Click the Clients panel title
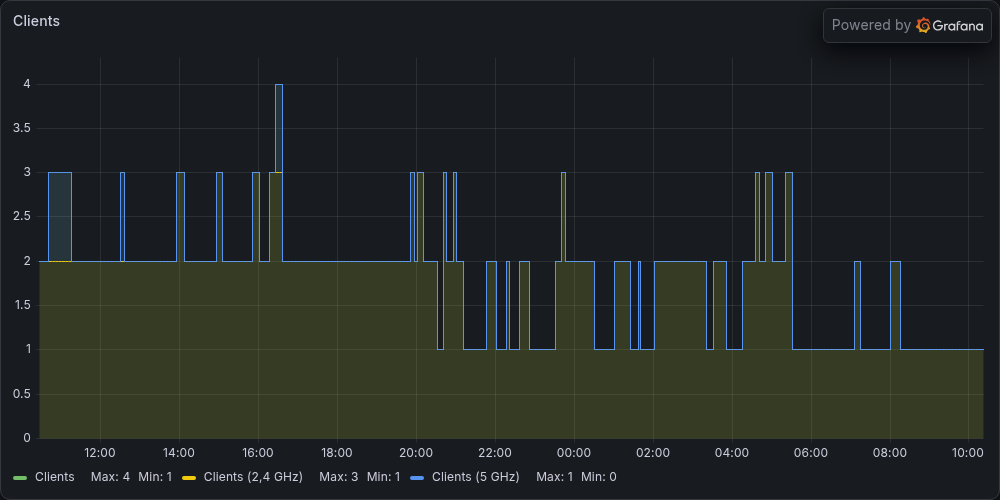The image size is (1000, 500). click(36, 21)
